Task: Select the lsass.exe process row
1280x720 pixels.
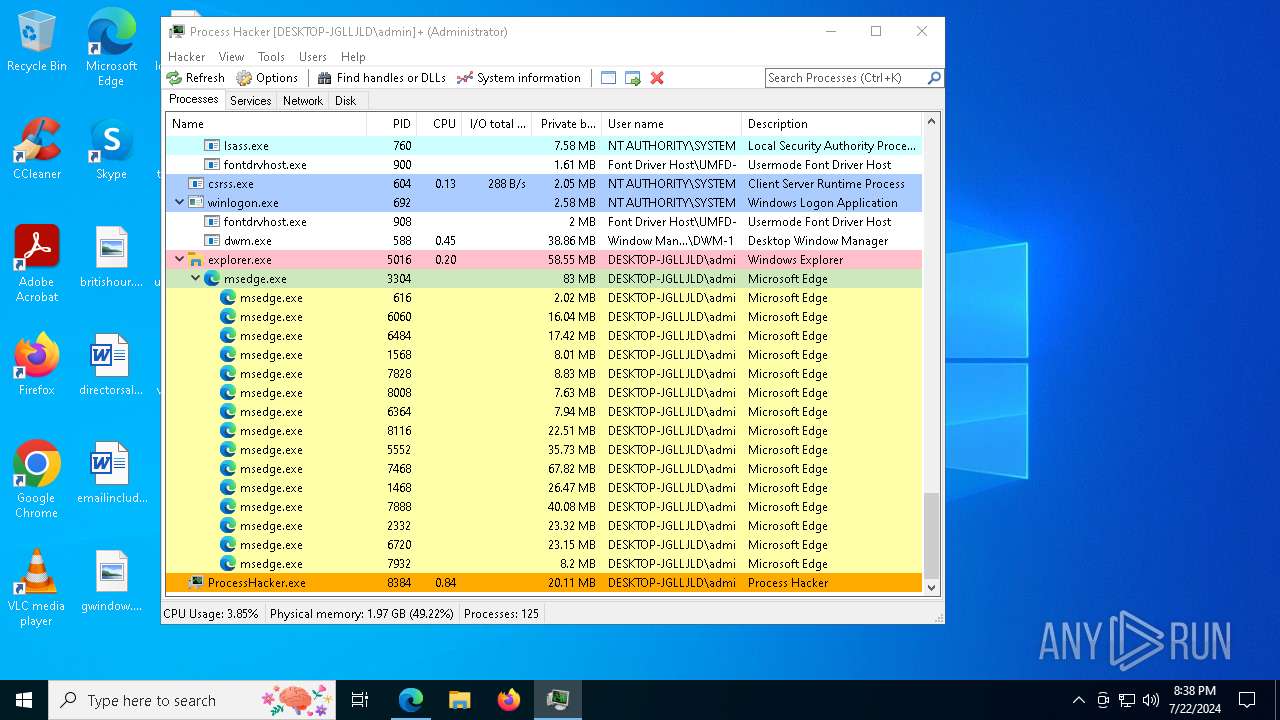Action: (x=543, y=146)
